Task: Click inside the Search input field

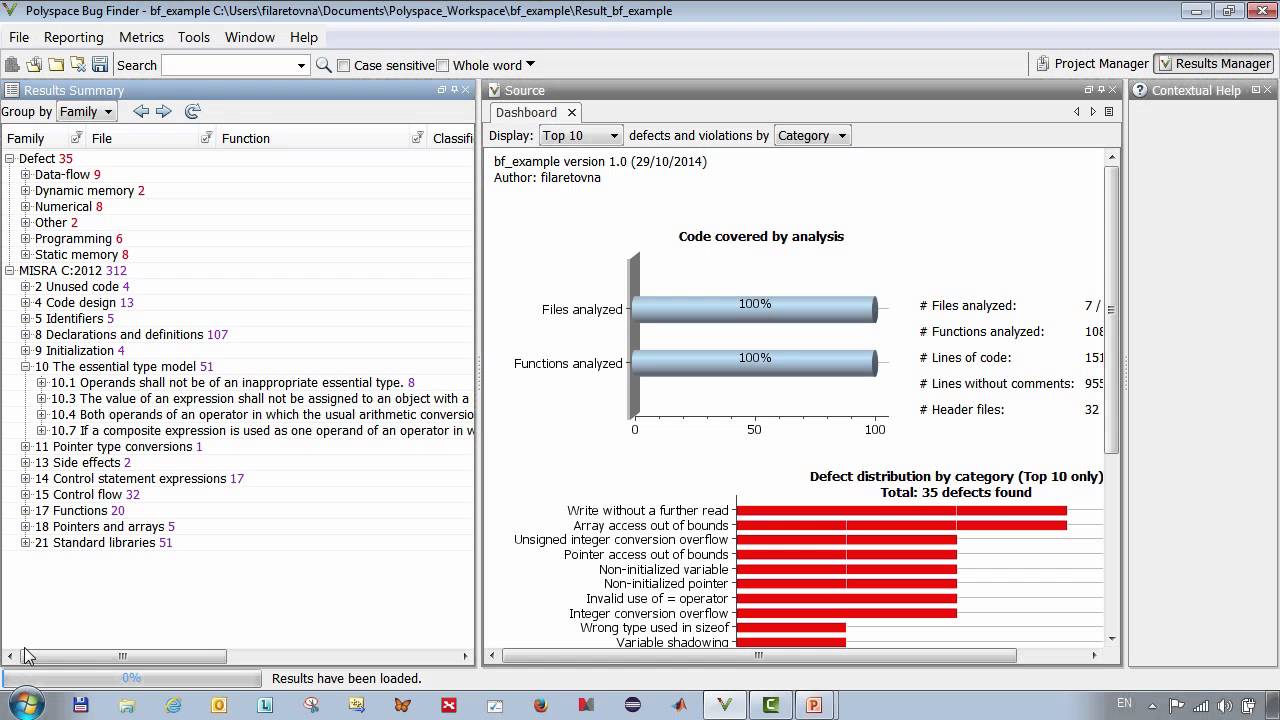Action: pyautogui.click(x=227, y=65)
